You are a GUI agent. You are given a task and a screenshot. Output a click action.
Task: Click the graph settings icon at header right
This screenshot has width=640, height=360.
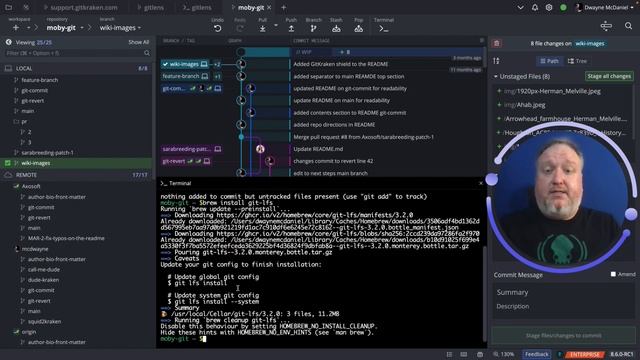tap(482, 40)
